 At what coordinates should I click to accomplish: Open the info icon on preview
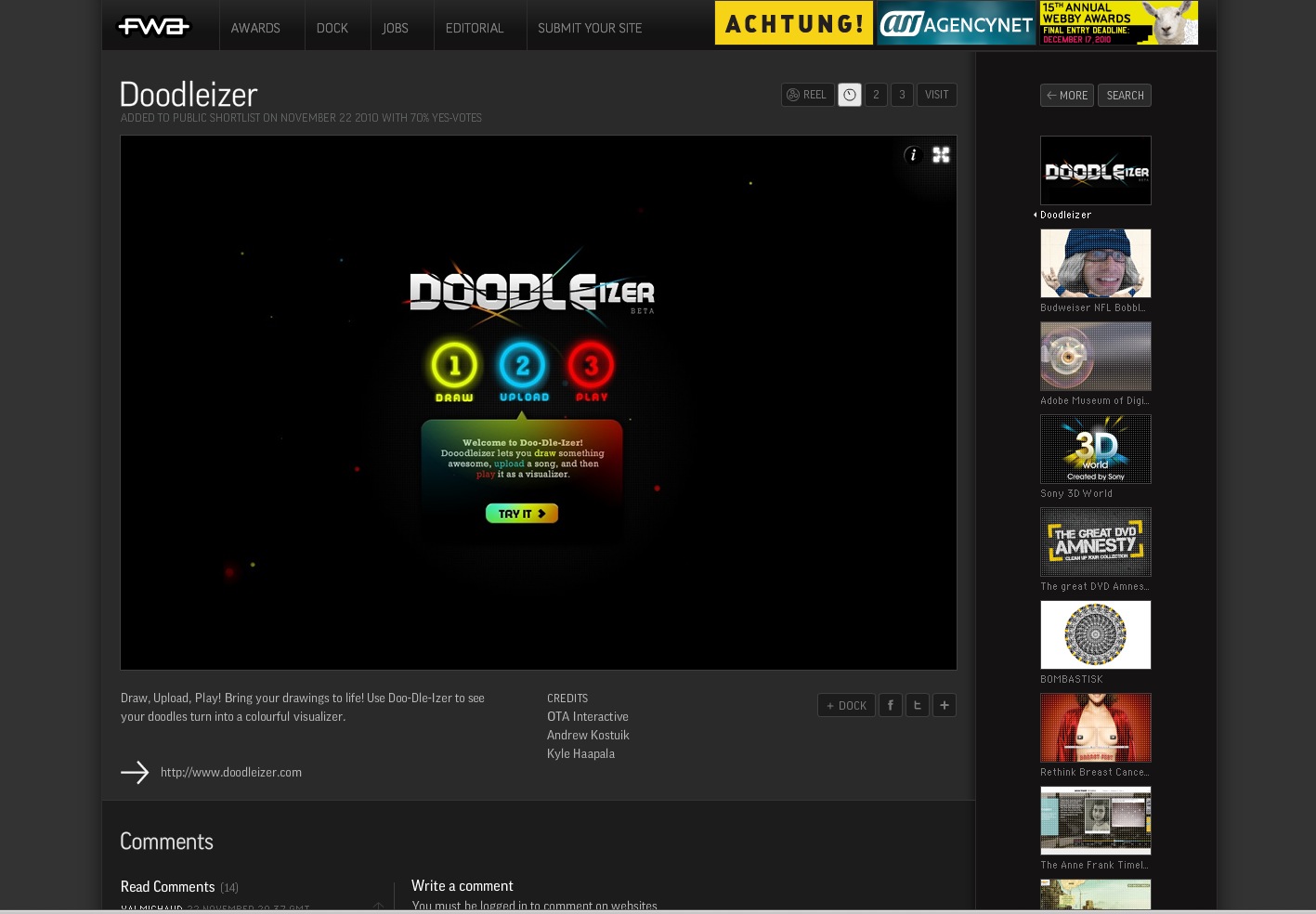pyautogui.click(x=913, y=155)
